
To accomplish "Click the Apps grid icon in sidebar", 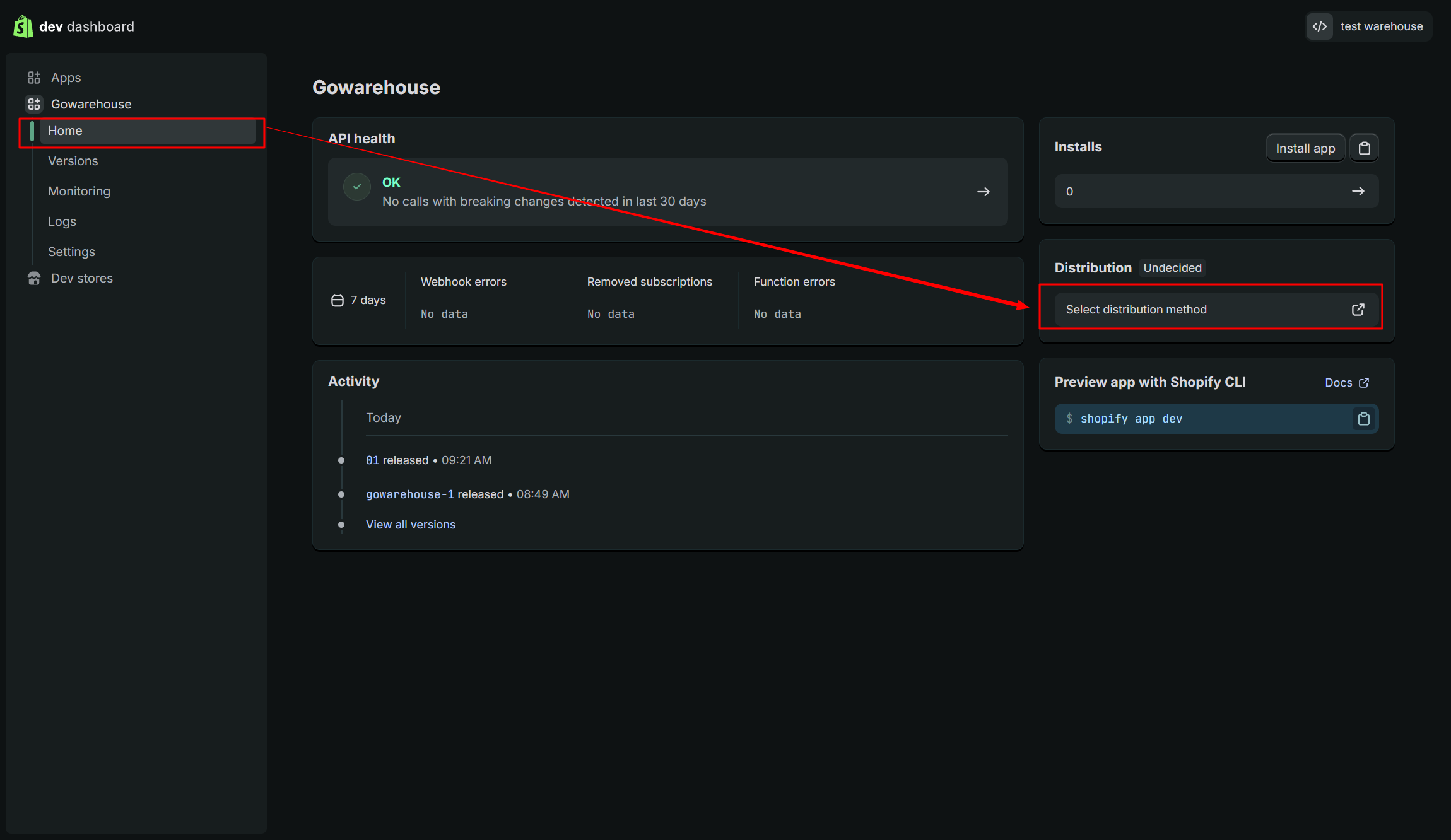I will 34,78.
